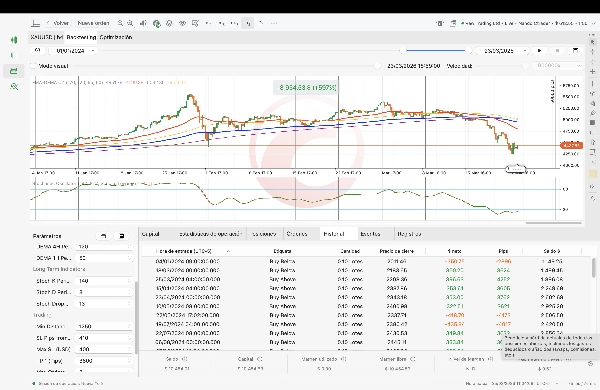The height and width of the screenshot is (390, 600).
Task: Click the Volver back button
Action: tap(58, 23)
